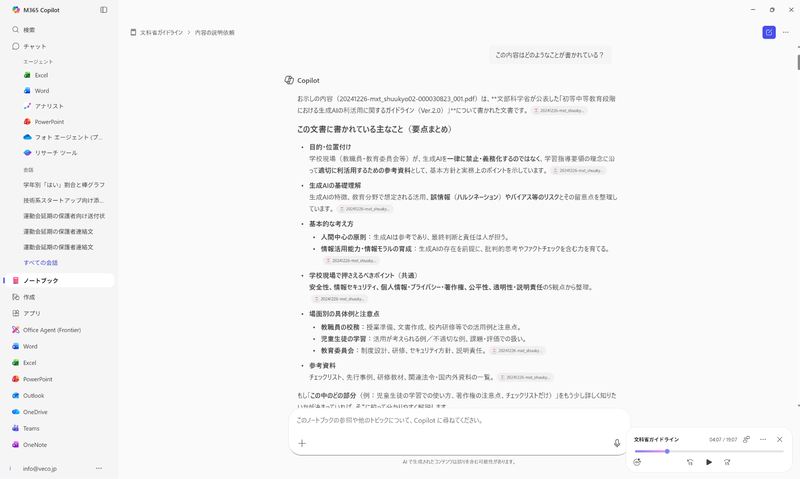Screen dimensions: 800x479
Task: Open the top-right more options menu
Action: click(x=786, y=32)
